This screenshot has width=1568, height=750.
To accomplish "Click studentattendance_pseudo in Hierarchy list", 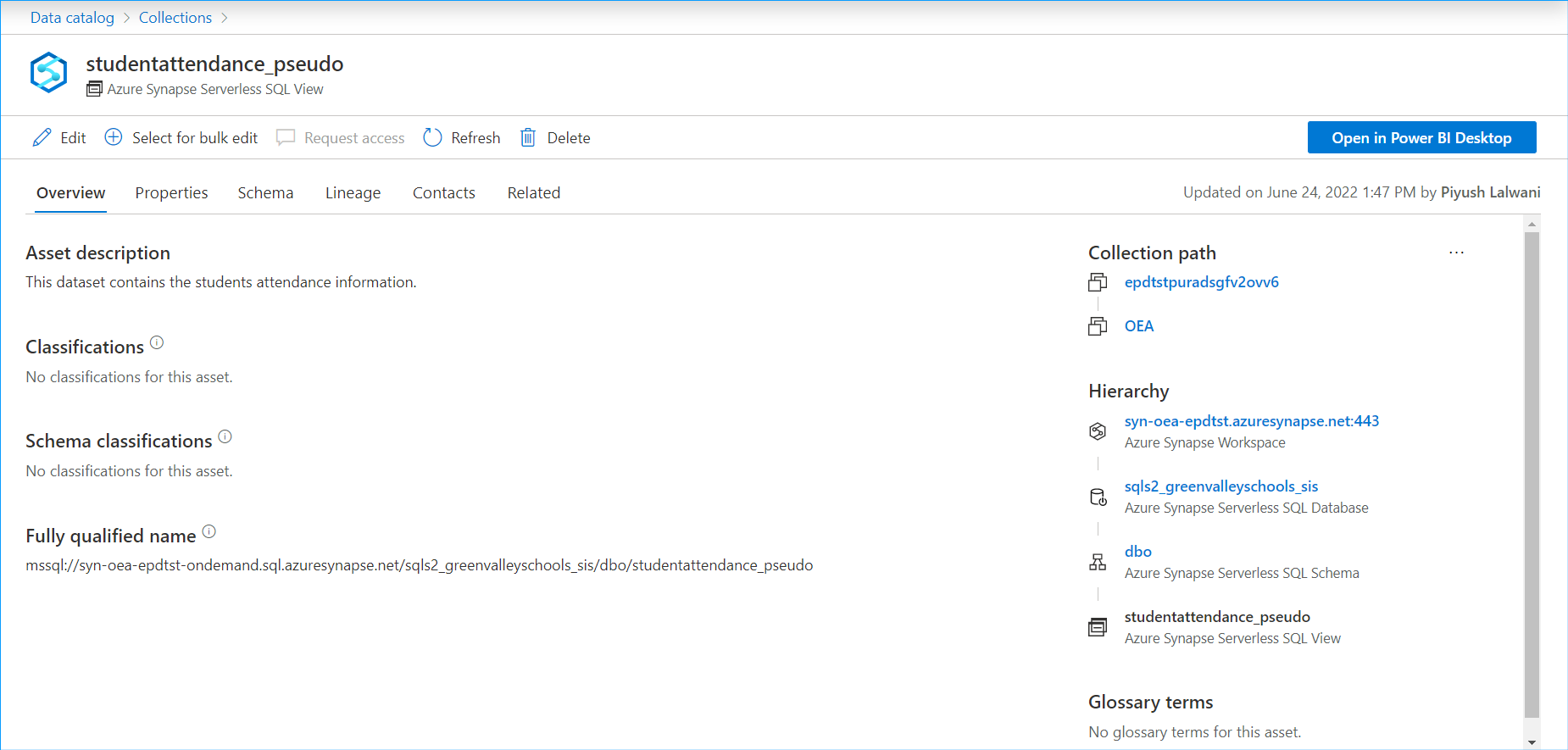I will click(1217, 617).
